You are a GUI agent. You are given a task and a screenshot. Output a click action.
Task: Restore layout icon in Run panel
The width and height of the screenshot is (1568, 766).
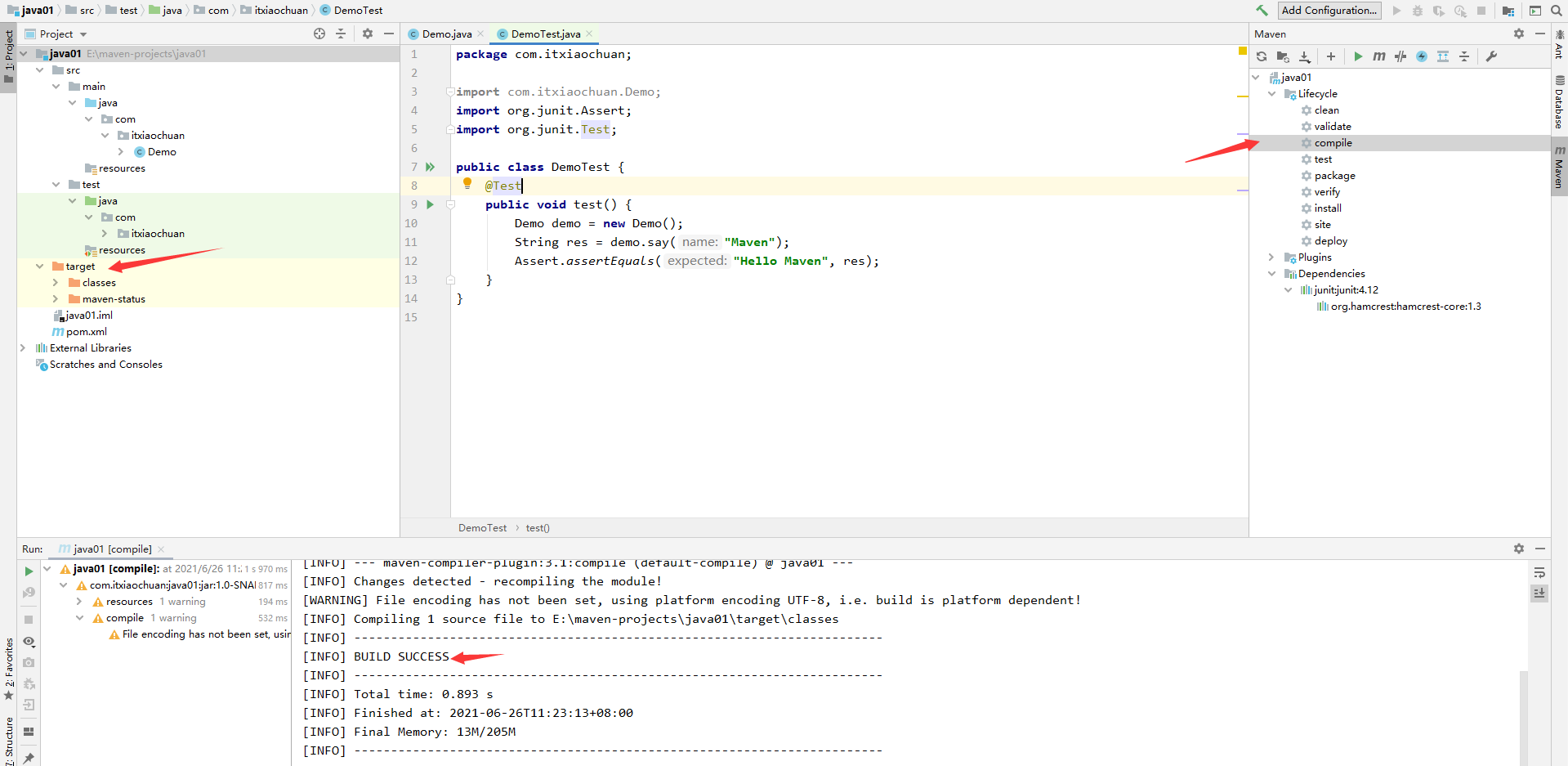point(29,732)
